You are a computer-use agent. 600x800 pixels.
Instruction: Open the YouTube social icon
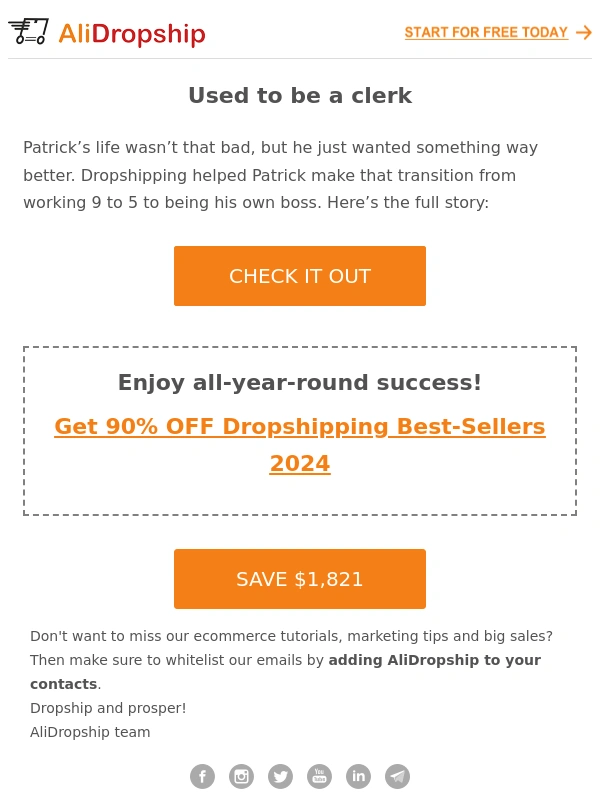[319, 777]
